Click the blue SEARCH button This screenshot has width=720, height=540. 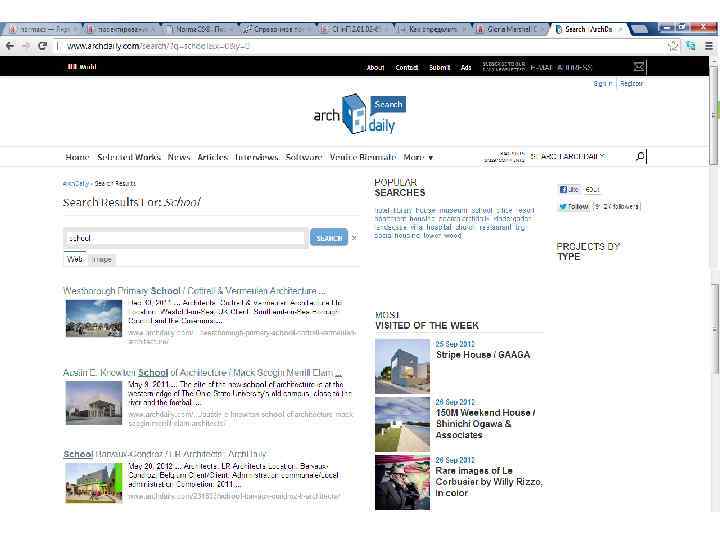click(329, 237)
